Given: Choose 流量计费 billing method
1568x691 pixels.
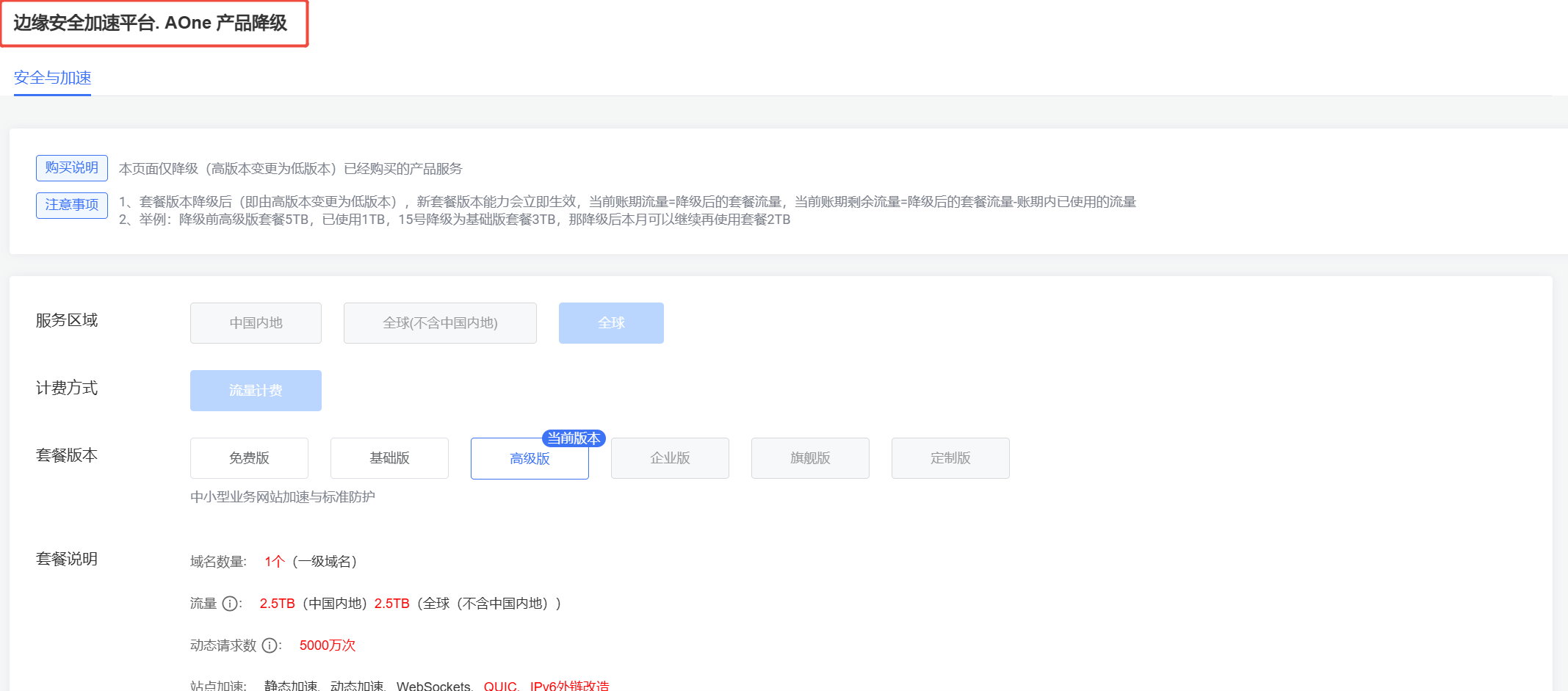Looking at the screenshot, I should (x=256, y=391).
